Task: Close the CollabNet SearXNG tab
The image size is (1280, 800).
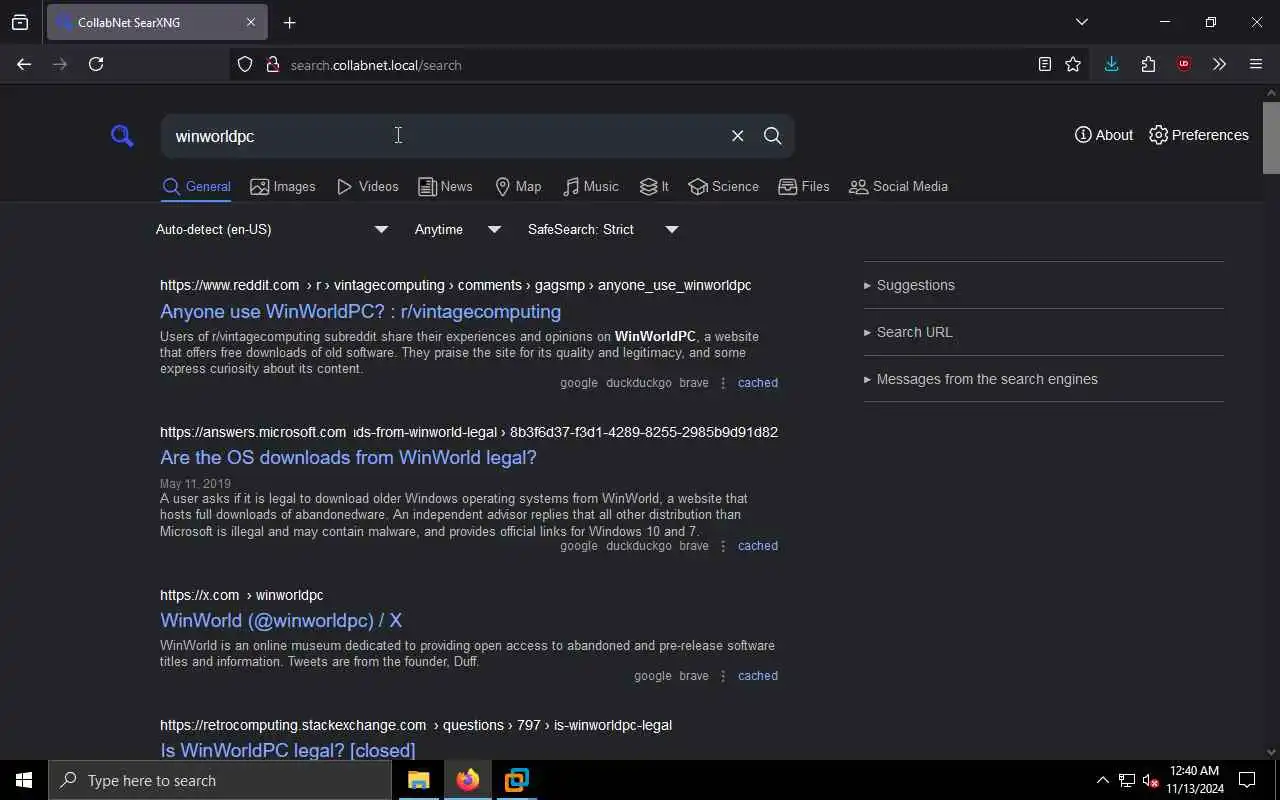Action: point(251,22)
